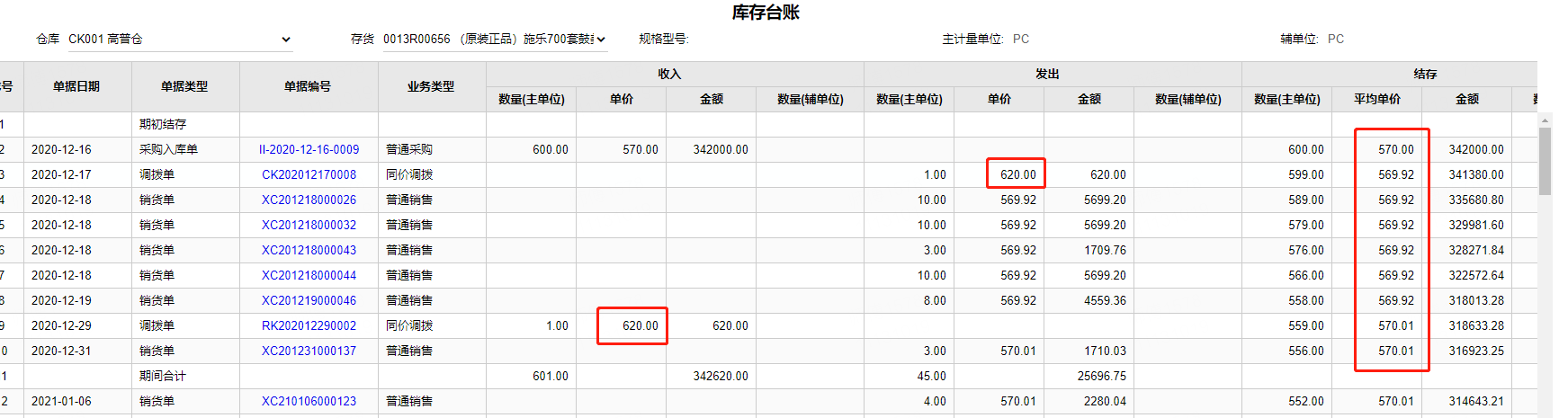Open sales order XC201231000137
Viewport: 1568px width, 418px height.
point(309,351)
